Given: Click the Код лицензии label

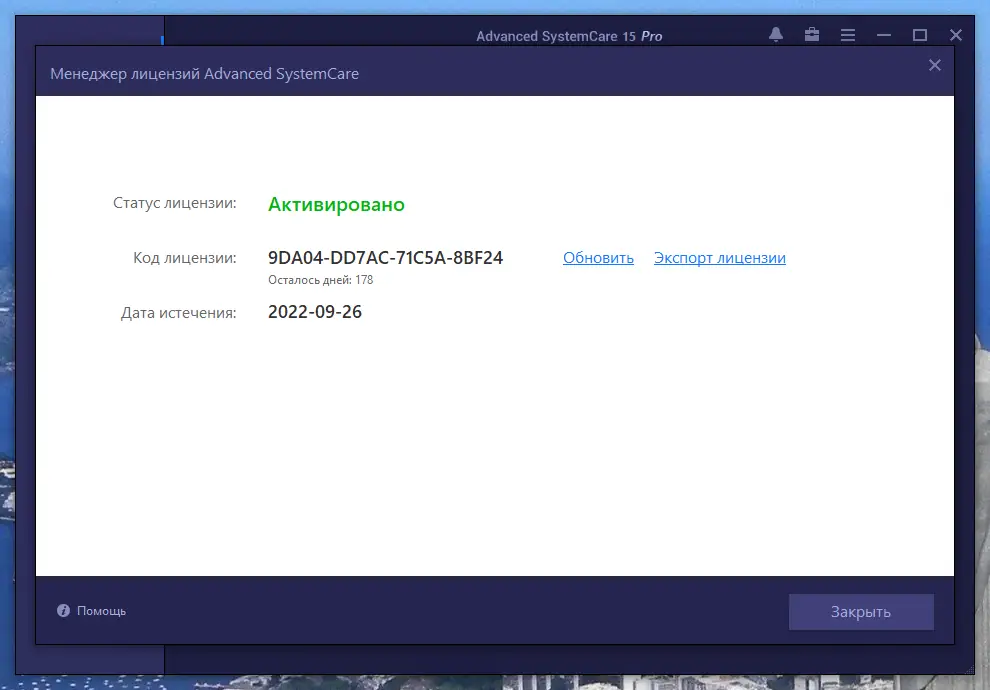Looking at the screenshot, I should coord(185,258).
